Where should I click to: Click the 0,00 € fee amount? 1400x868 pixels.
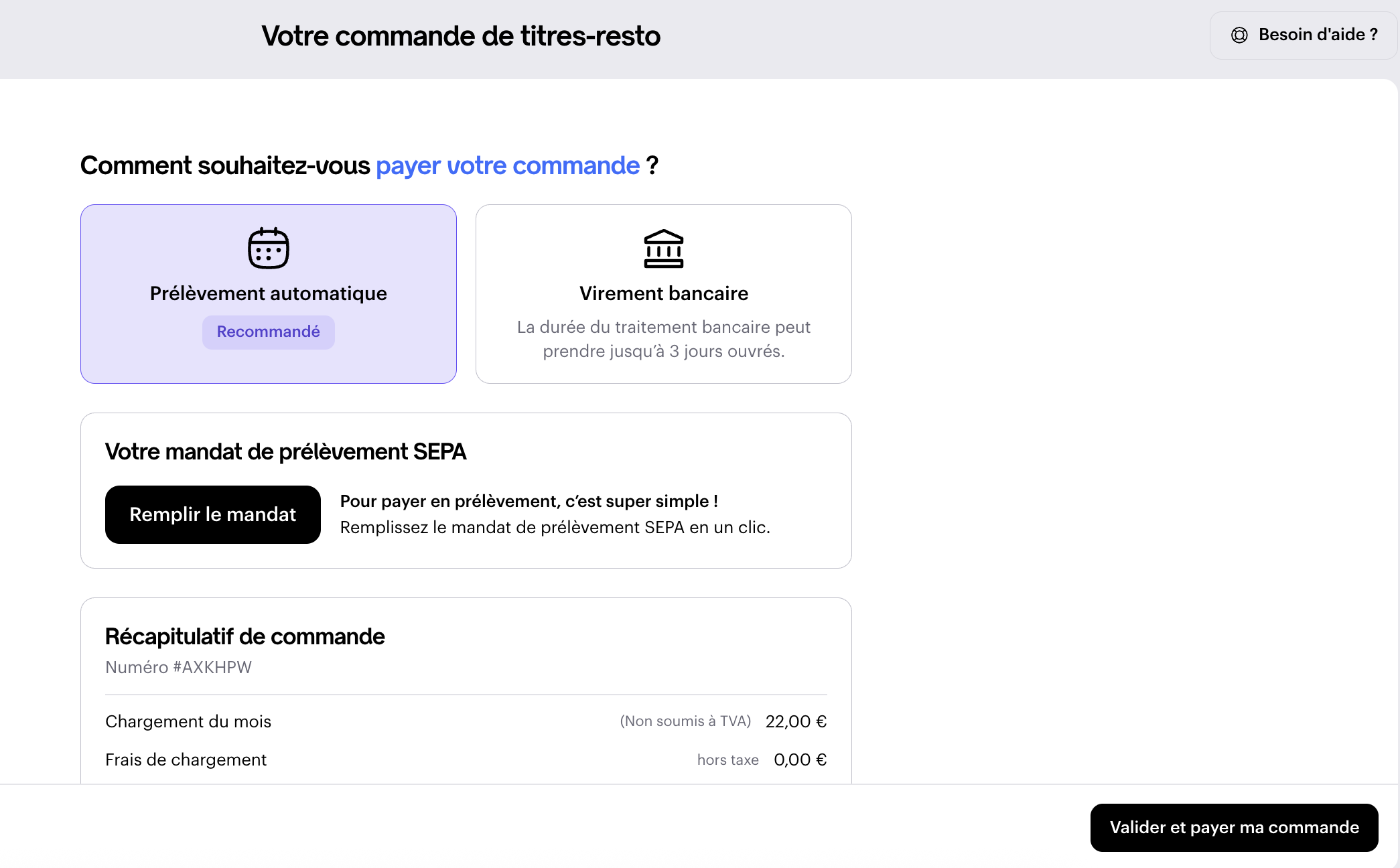coord(800,759)
